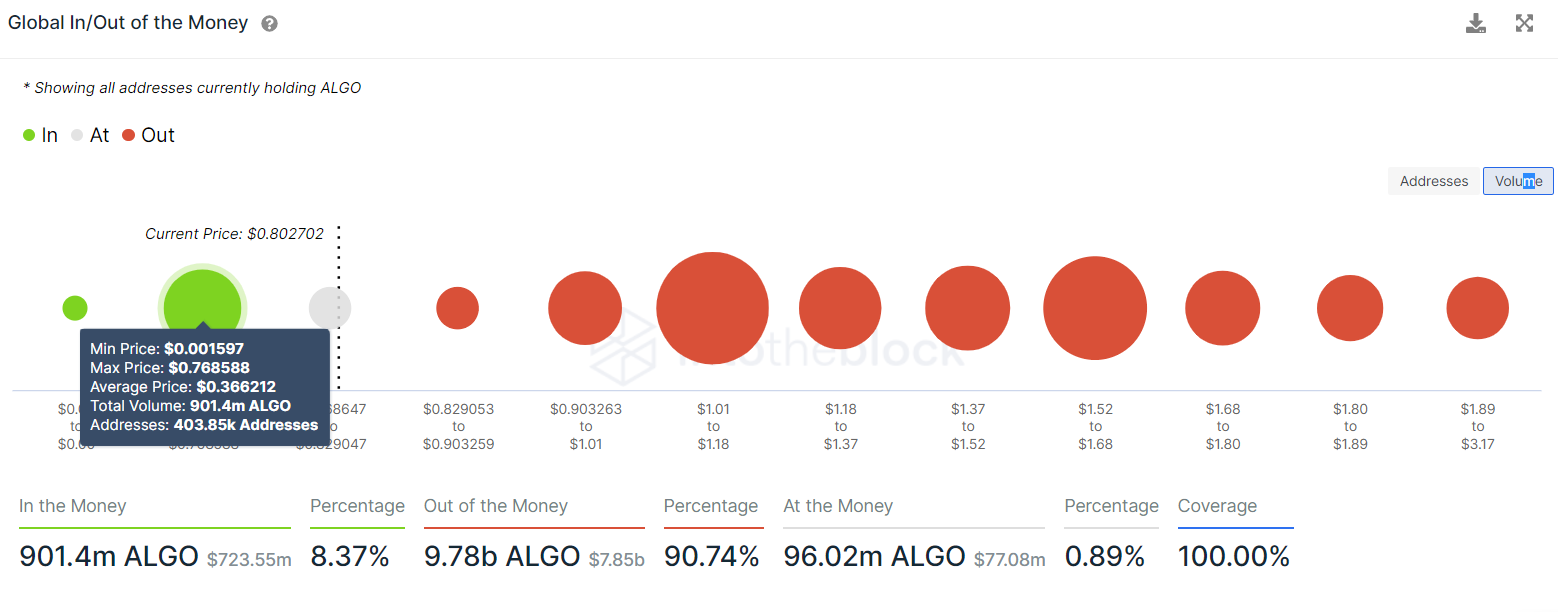Select the largest red bubble at $1.01 to $1.18
1558x612 pixels.
[713, 308]
